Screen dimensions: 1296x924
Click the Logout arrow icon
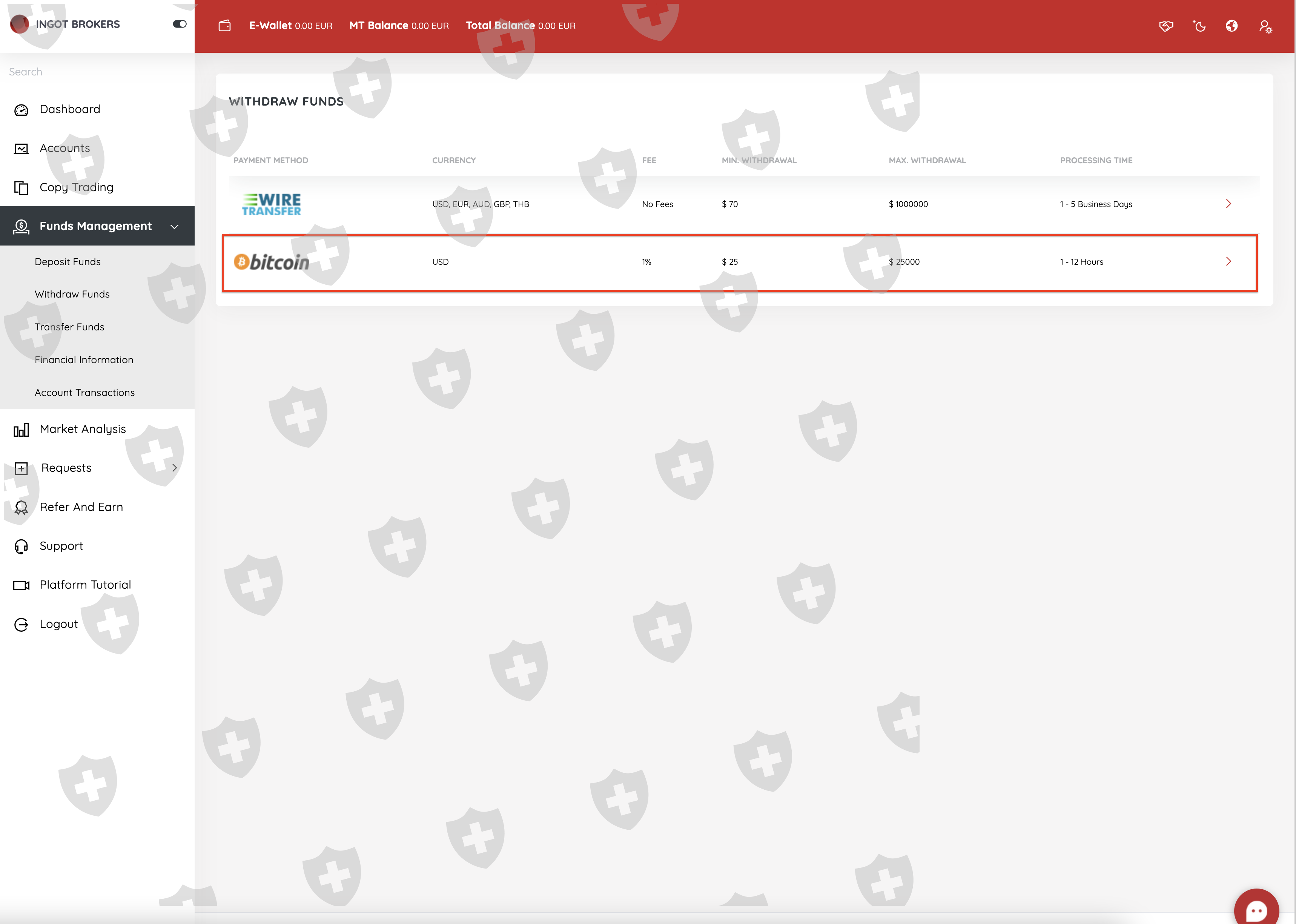tap(21, 625)
